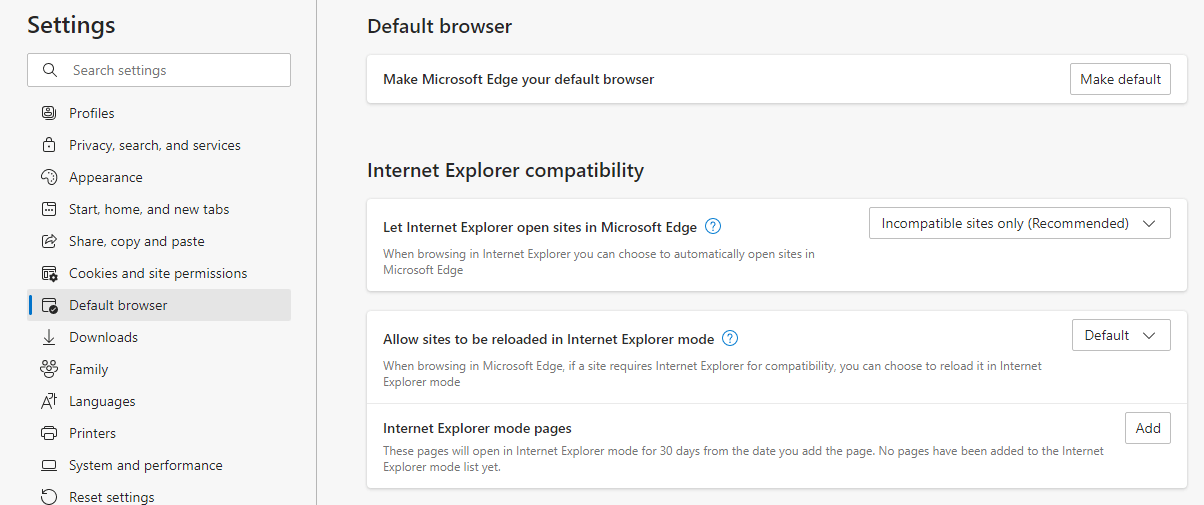
Task: Click the Downloads arrow icon
Action: [x=48, y=337]
